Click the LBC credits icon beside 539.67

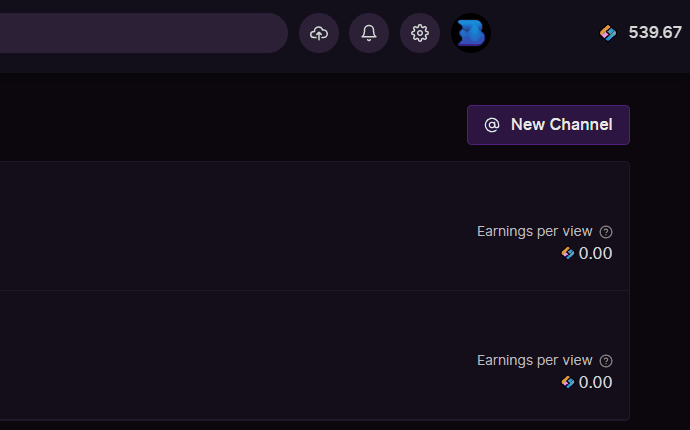click(608, 33)
